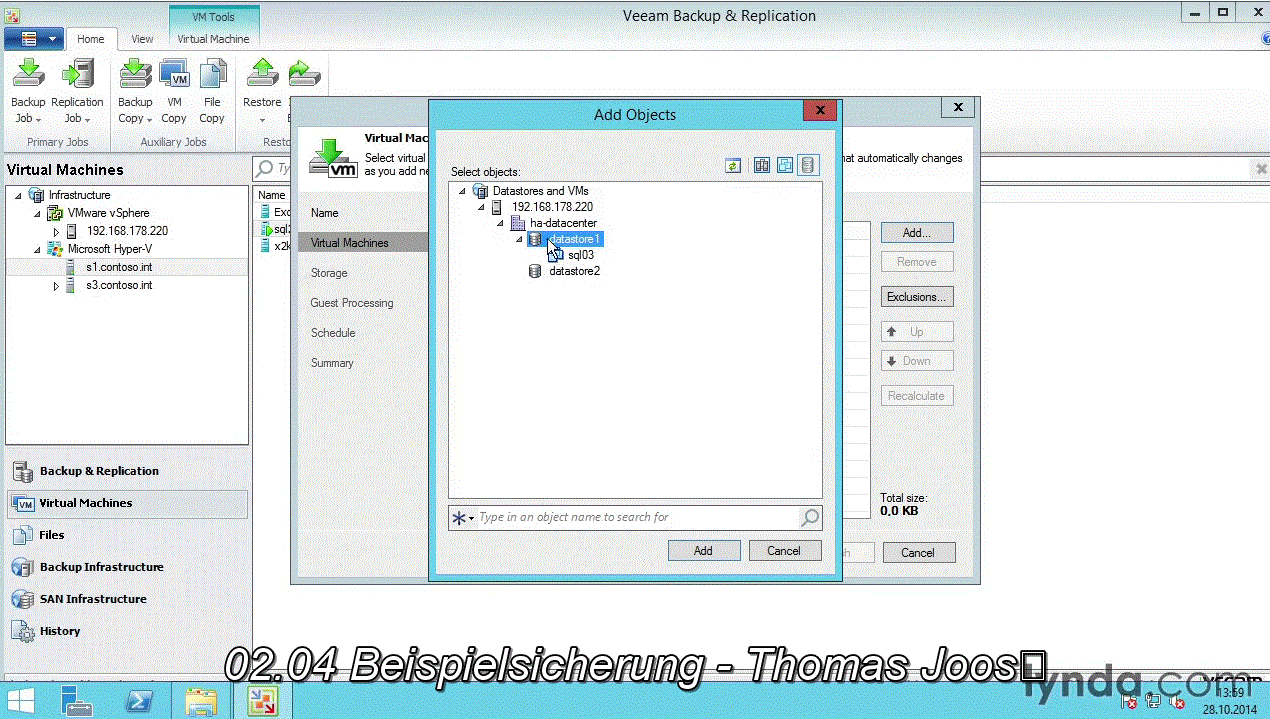Click the Backup Copy ribbon icon
1270x719 pixels.
pyautogui.click(x=135, y=75)
